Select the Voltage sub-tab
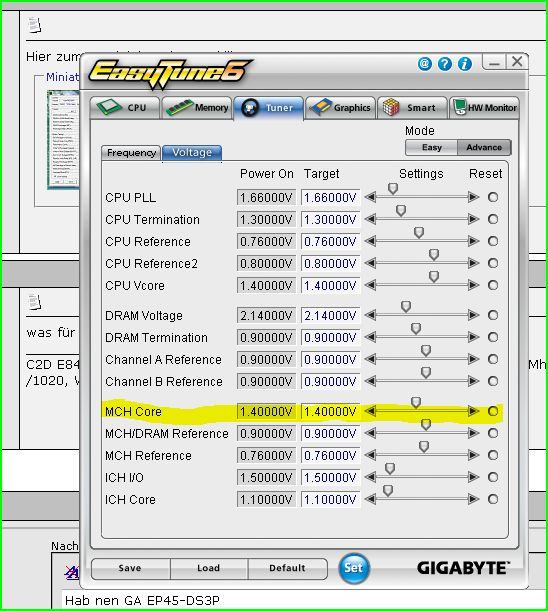 point(192,152)
